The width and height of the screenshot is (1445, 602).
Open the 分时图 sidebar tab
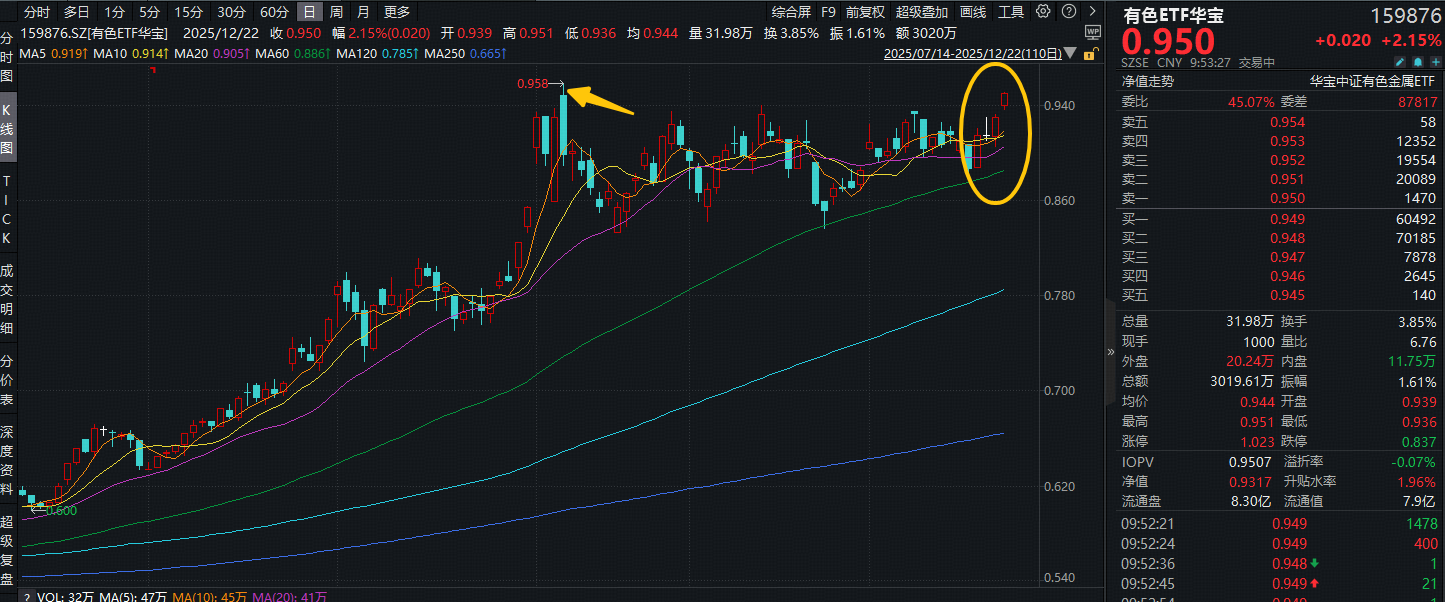[x=7, y=56]
